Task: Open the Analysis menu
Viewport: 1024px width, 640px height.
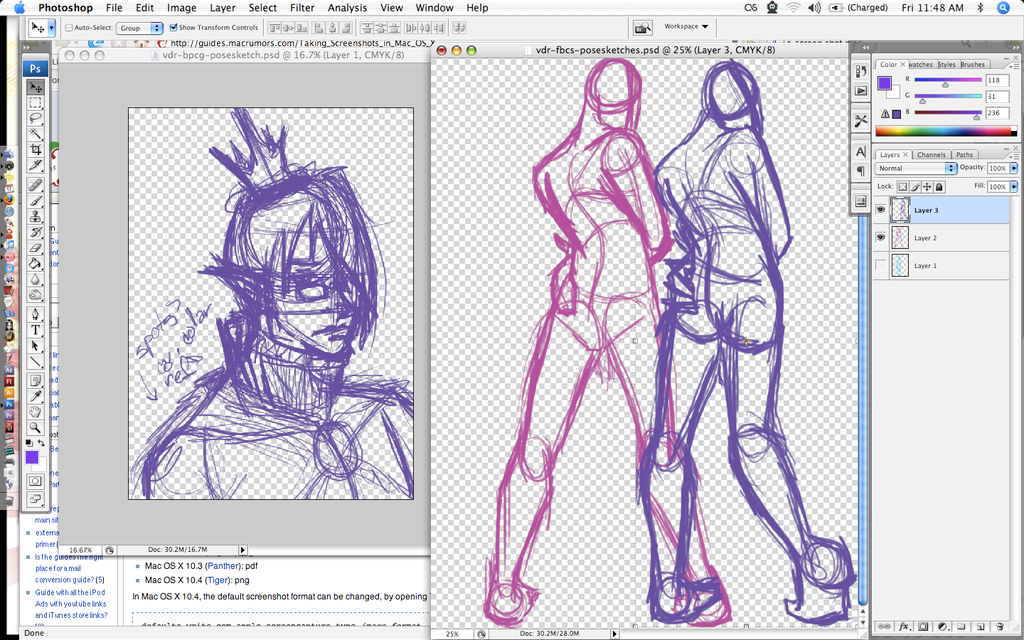Action: click(x=347, y=8)
